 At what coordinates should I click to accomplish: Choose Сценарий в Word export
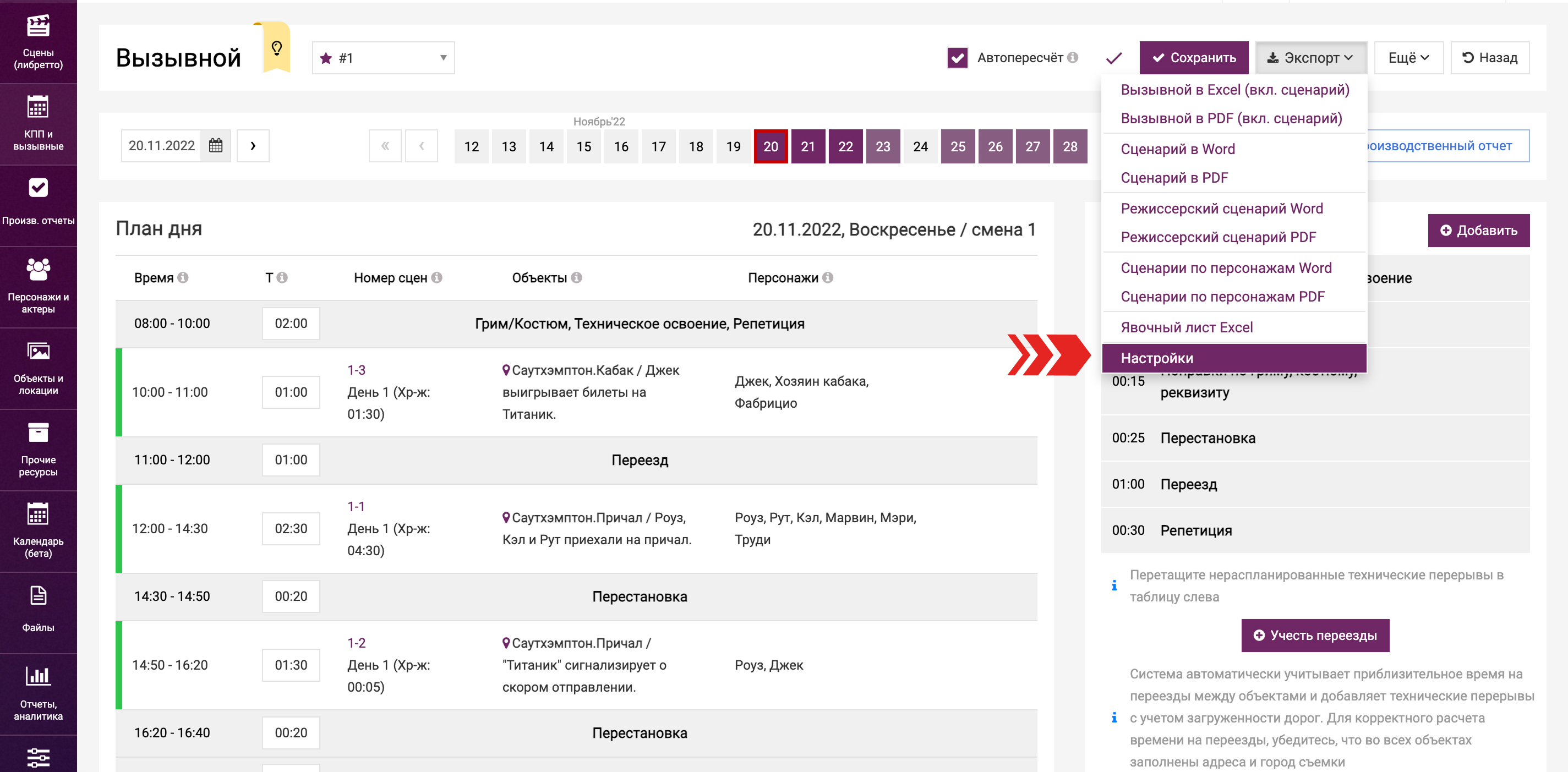coord(1234,149)
